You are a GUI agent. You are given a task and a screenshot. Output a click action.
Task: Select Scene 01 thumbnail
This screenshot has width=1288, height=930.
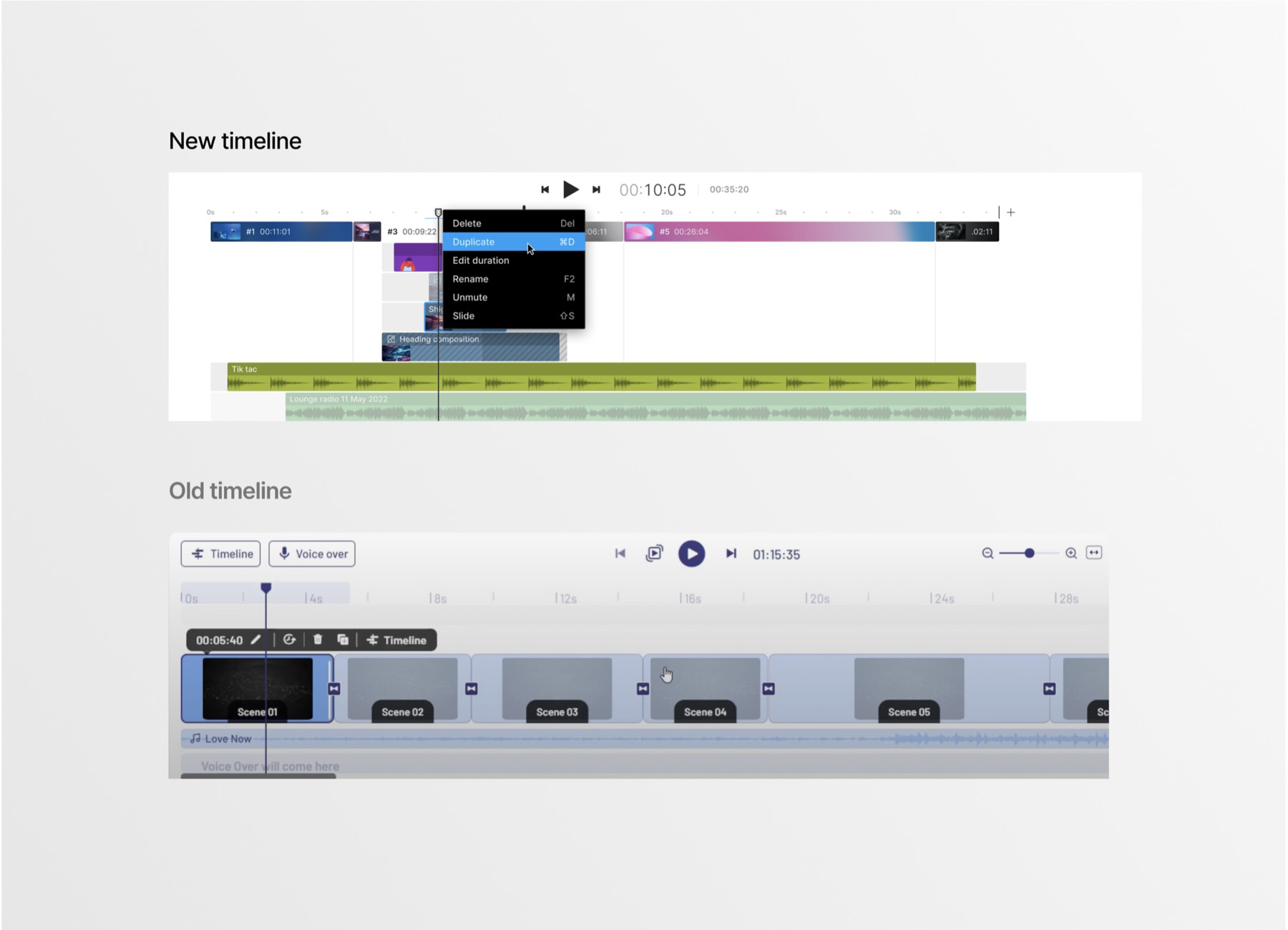[x=258, y=688]
